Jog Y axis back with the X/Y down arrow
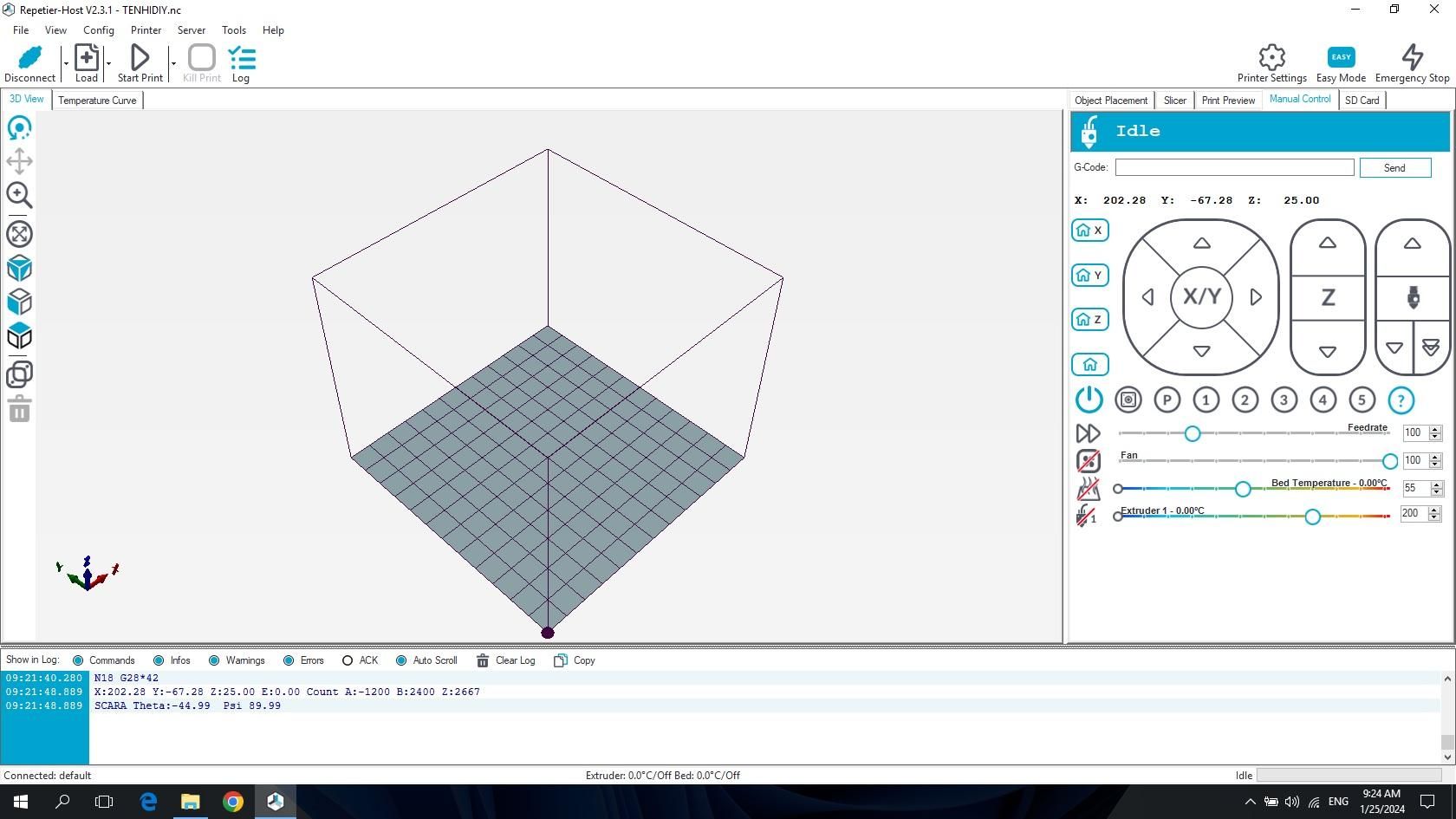The width and height of the screenshot is (1456, 819). pos(1201,351)
